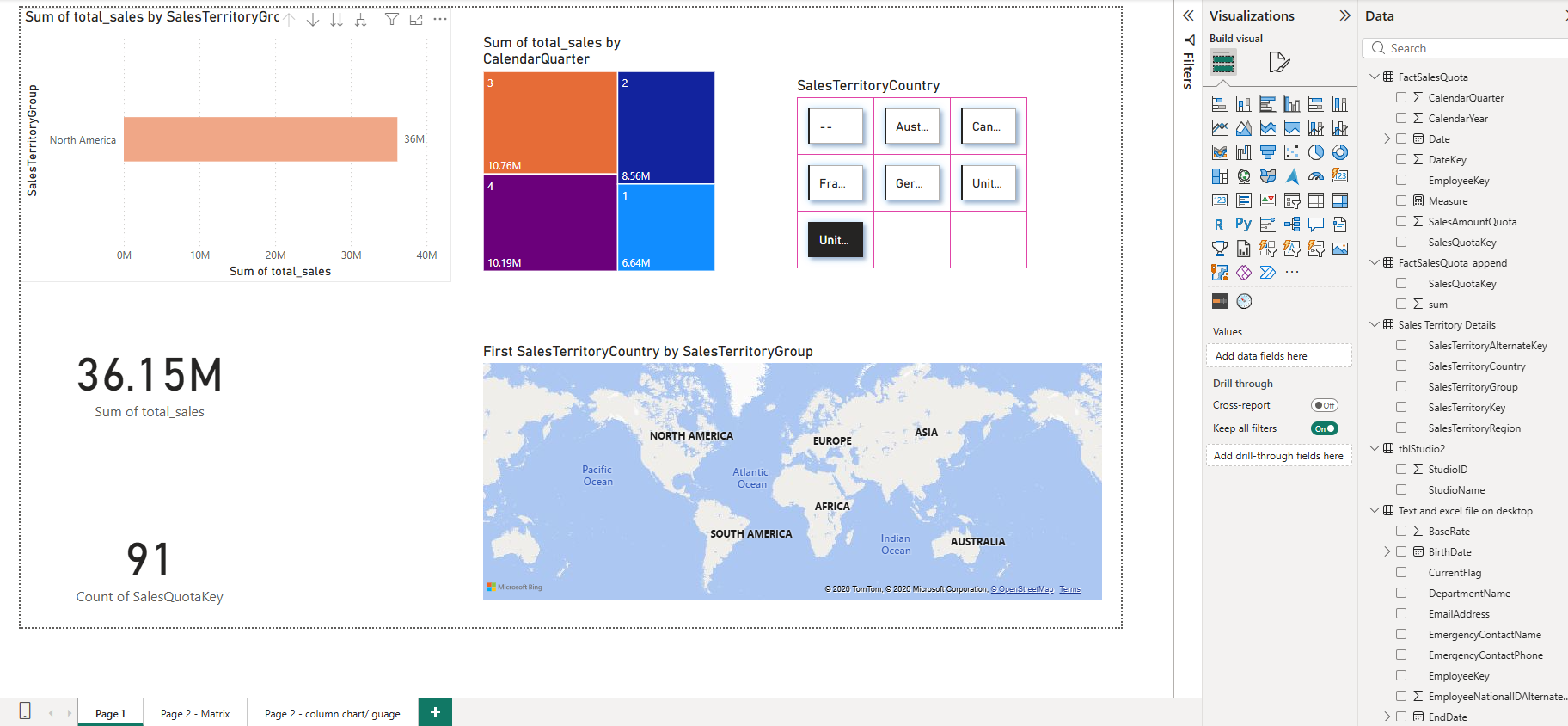Open focus mode on the bar chart

point(416,19)
